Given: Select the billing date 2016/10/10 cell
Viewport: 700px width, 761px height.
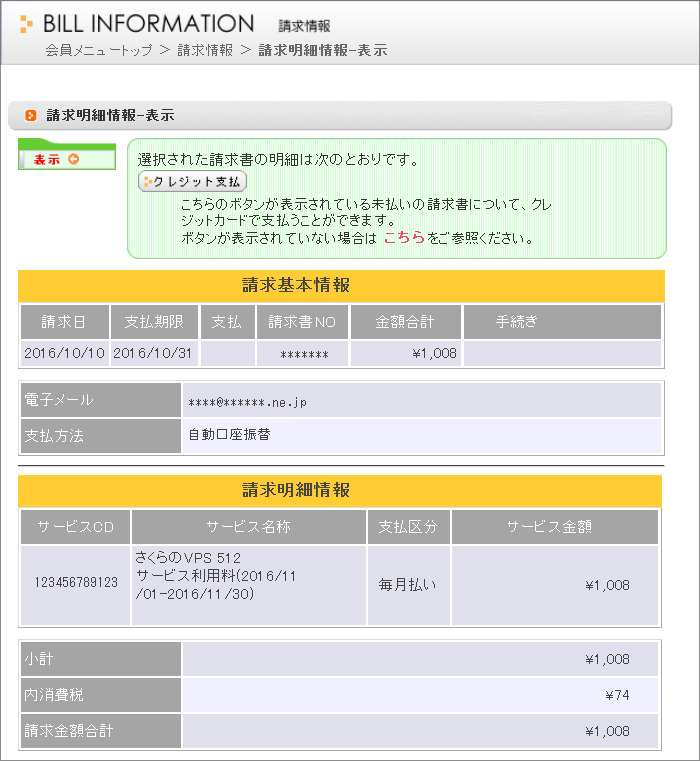Looking at the screenshot, I should click(64, 353).
